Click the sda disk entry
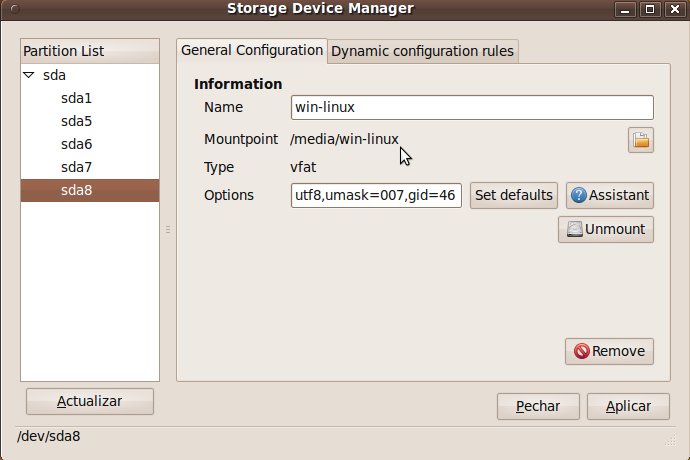 (x=54, y=75)
